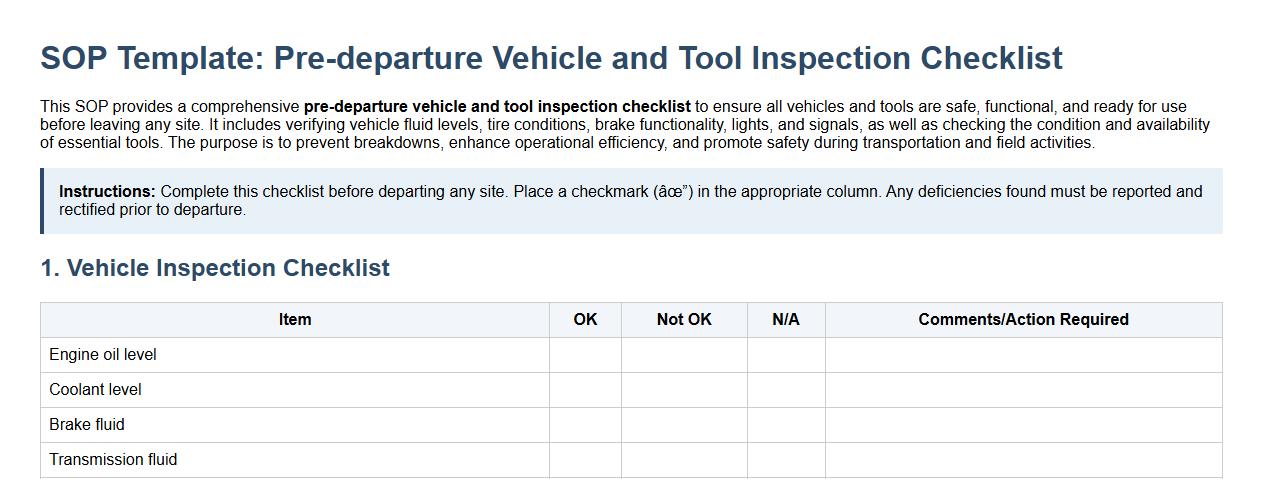Click the SOP Template page title
Viewport: 1263px width, 479px height.
[x=551, y=58]
